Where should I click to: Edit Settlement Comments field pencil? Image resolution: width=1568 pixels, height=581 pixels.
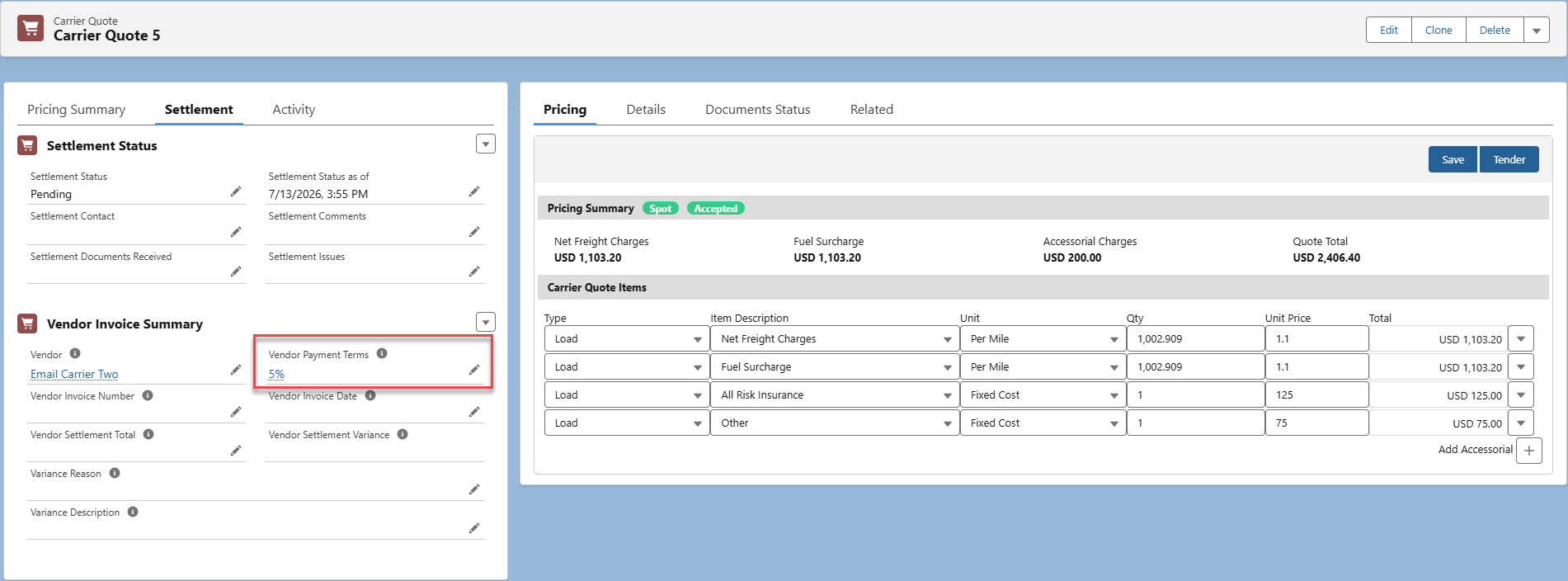pyautogui.click(x=474, y=232)
